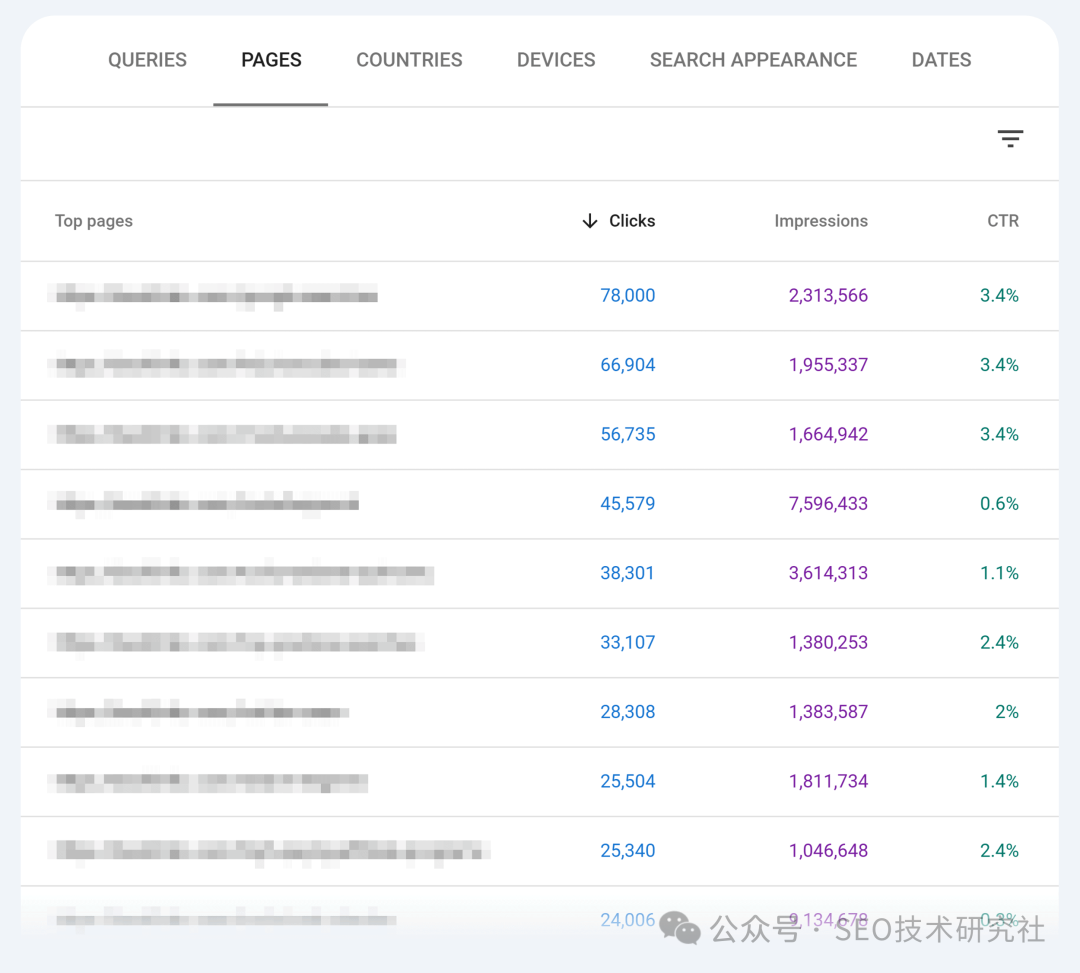Click the Clicks sort descending arrow
Image resolution: width=1080 pixels, height=973 pixels.
[590, 221]
